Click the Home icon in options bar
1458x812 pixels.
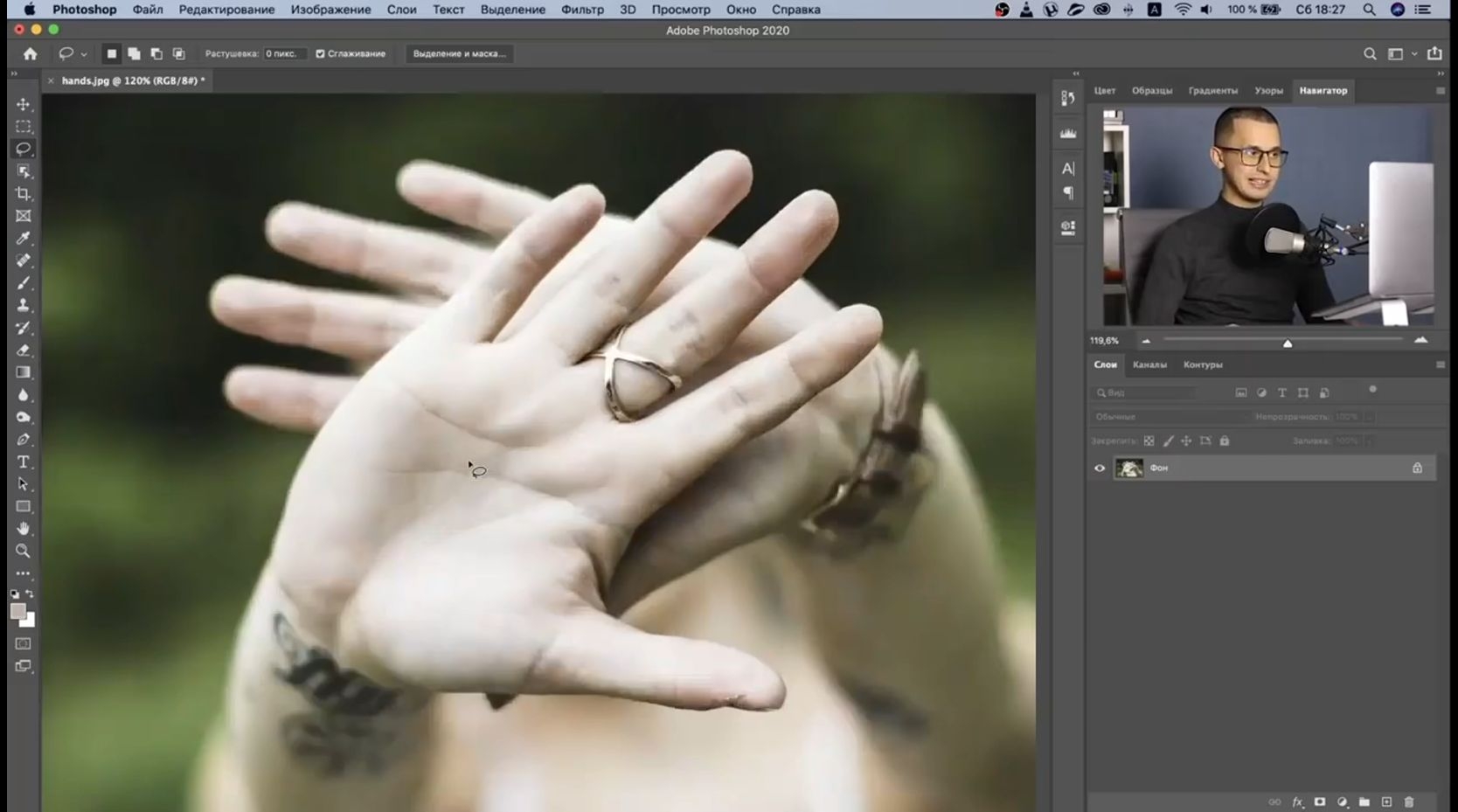pos(31,54)
